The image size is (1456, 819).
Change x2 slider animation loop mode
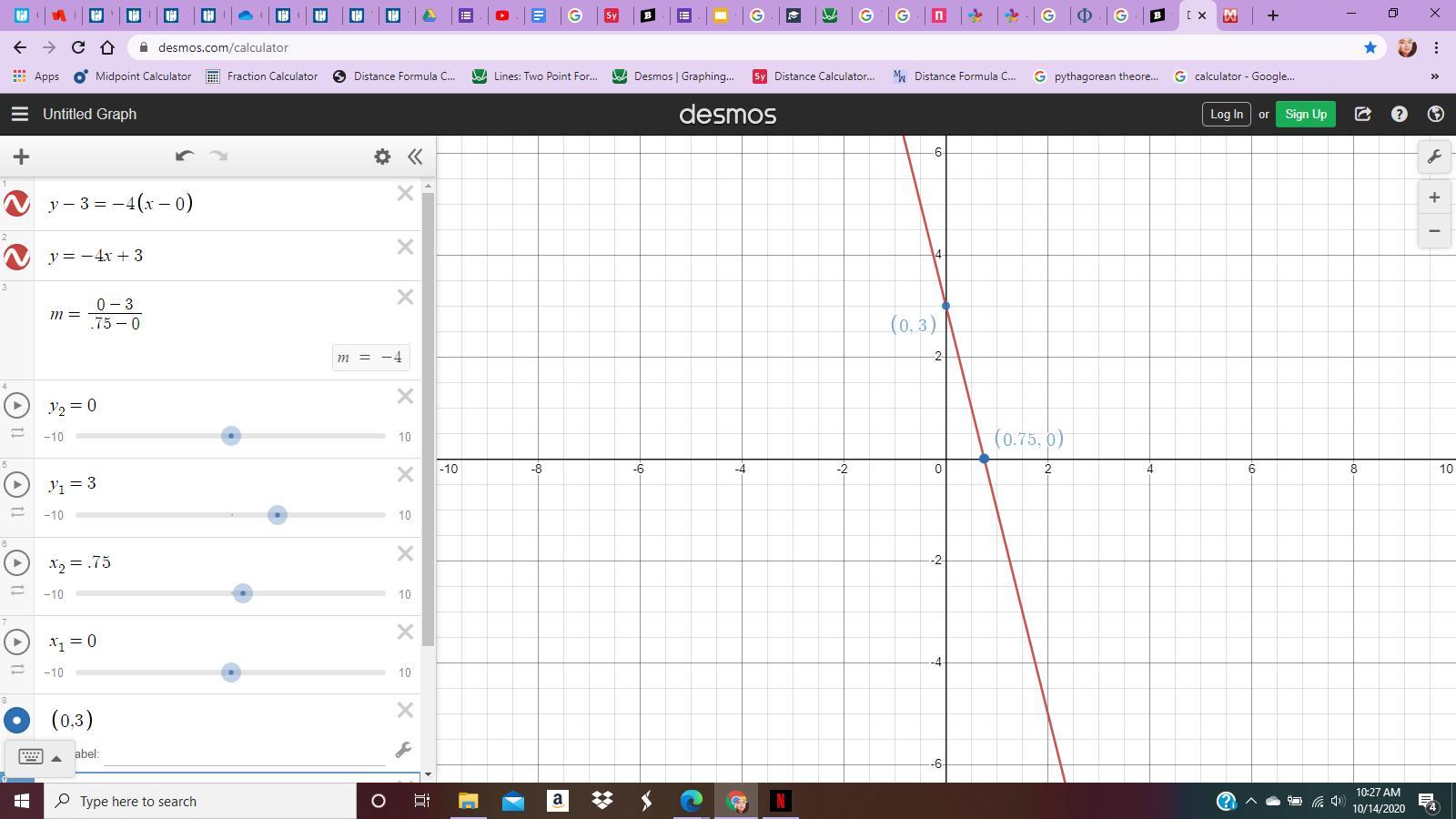coord(17,591)
